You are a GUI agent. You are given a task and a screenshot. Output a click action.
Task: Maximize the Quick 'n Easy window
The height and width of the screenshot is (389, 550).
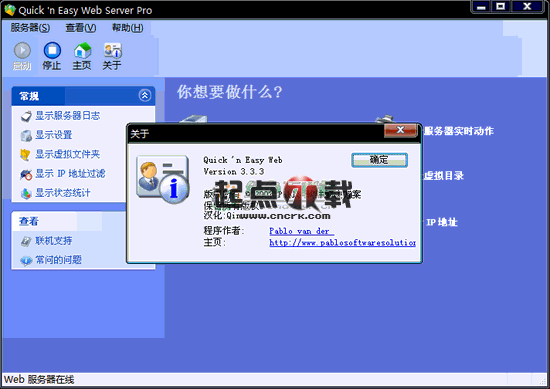point(501,7)
